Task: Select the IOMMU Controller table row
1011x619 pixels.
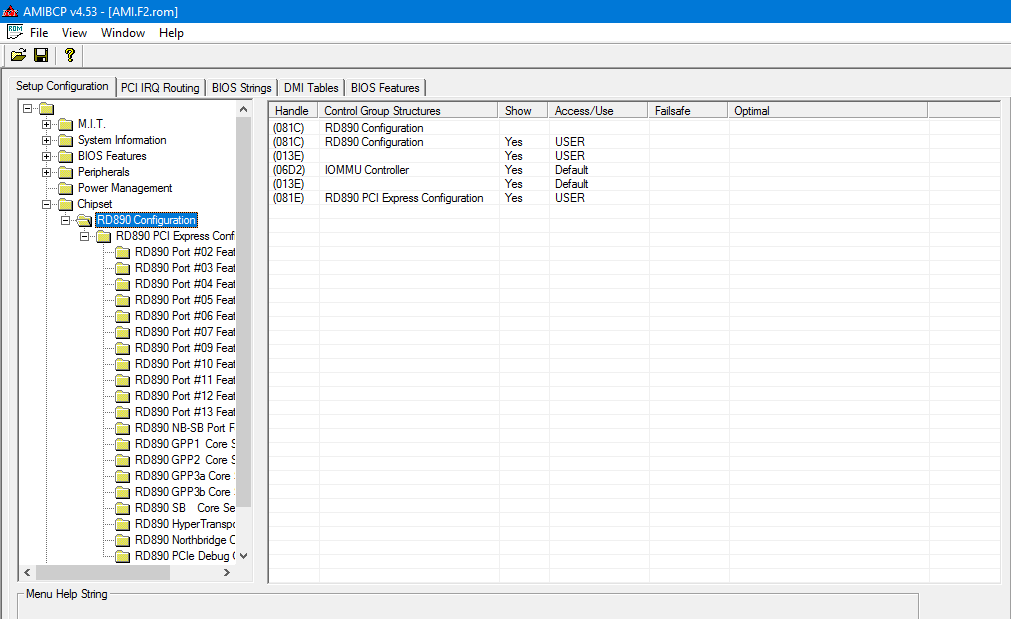Action: (634, 170)
